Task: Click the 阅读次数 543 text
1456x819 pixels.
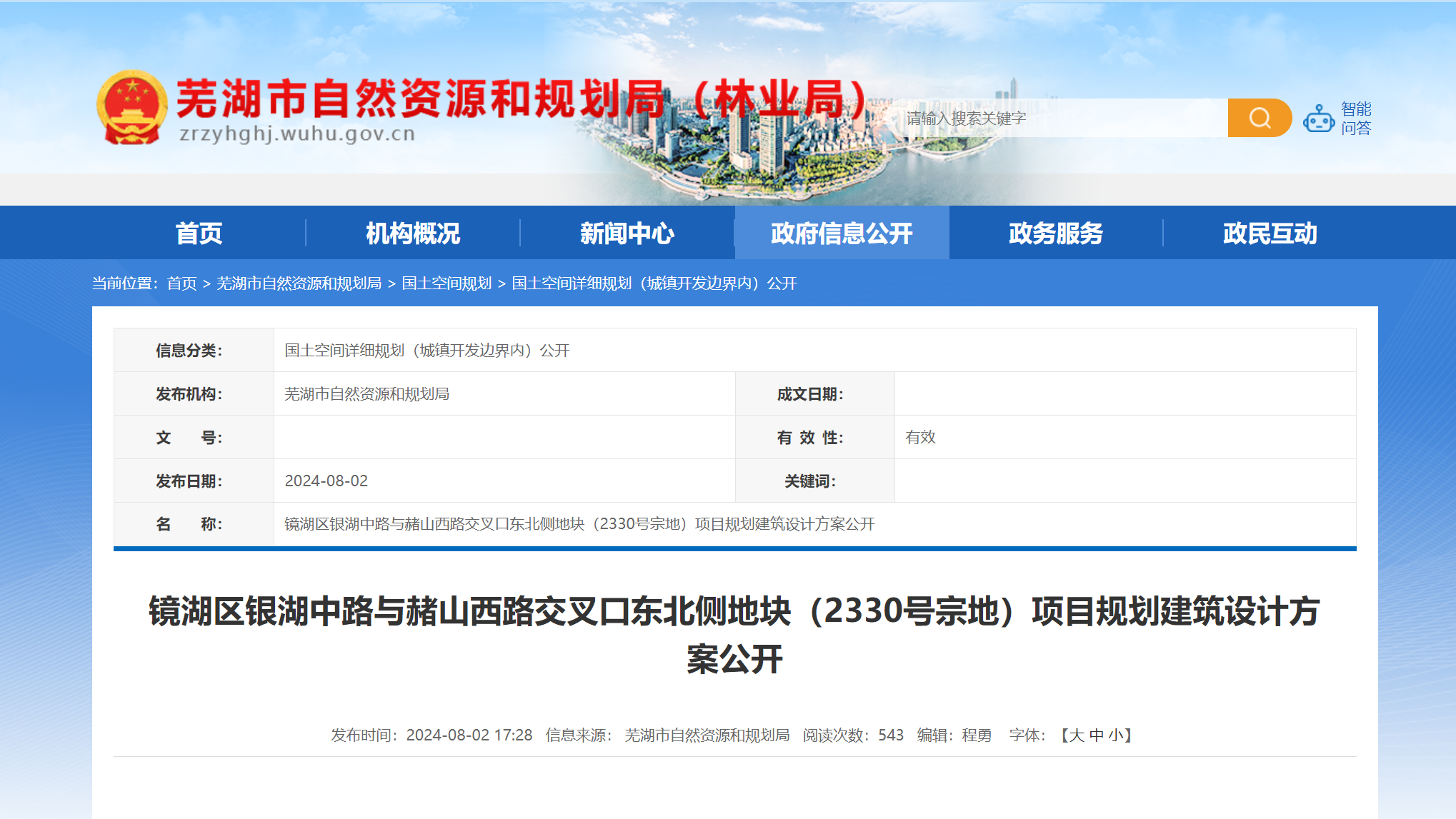Action: click(x=853, y=735)
